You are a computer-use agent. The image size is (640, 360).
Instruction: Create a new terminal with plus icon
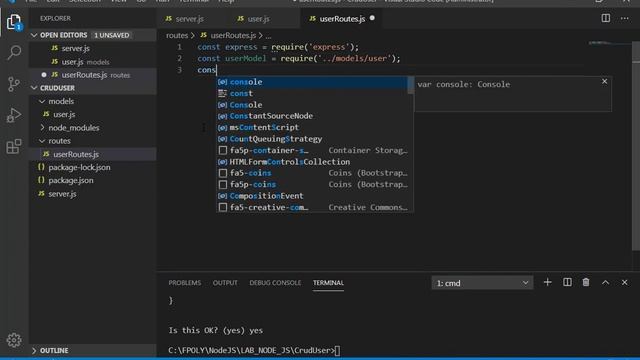(547, 282)
